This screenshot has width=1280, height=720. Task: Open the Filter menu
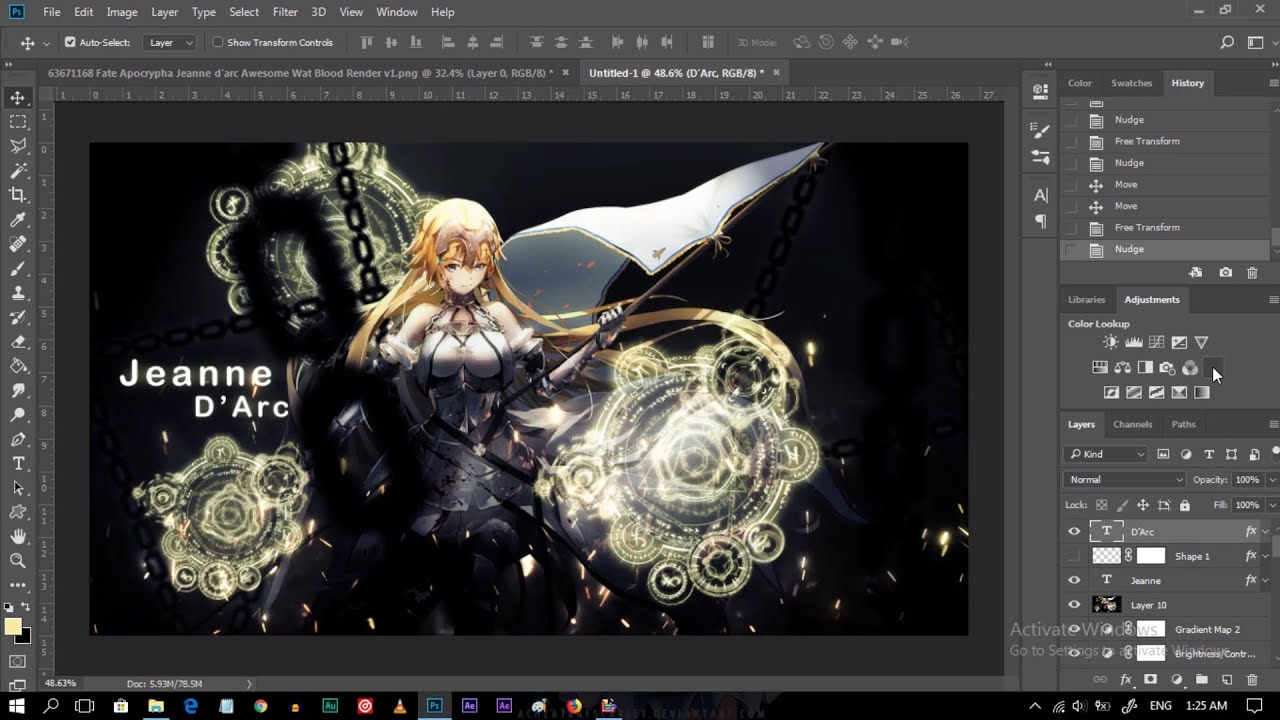point(285,12)
